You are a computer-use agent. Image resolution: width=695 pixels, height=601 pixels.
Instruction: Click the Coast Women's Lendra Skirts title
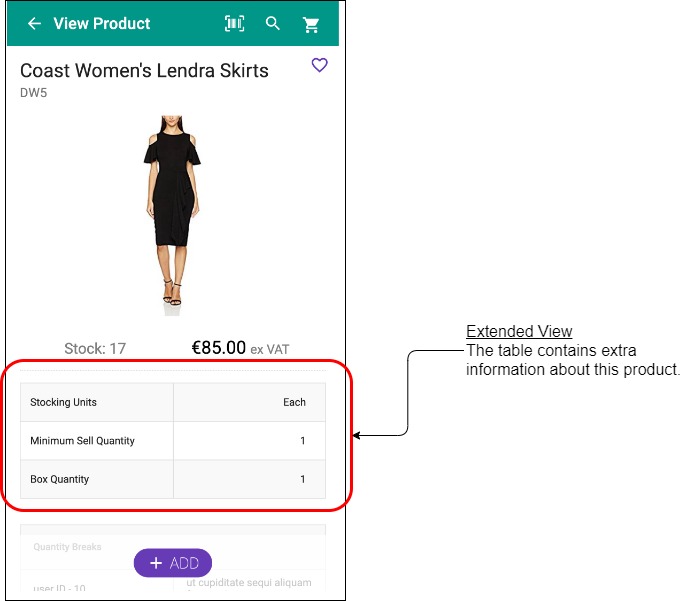(144, 70)
